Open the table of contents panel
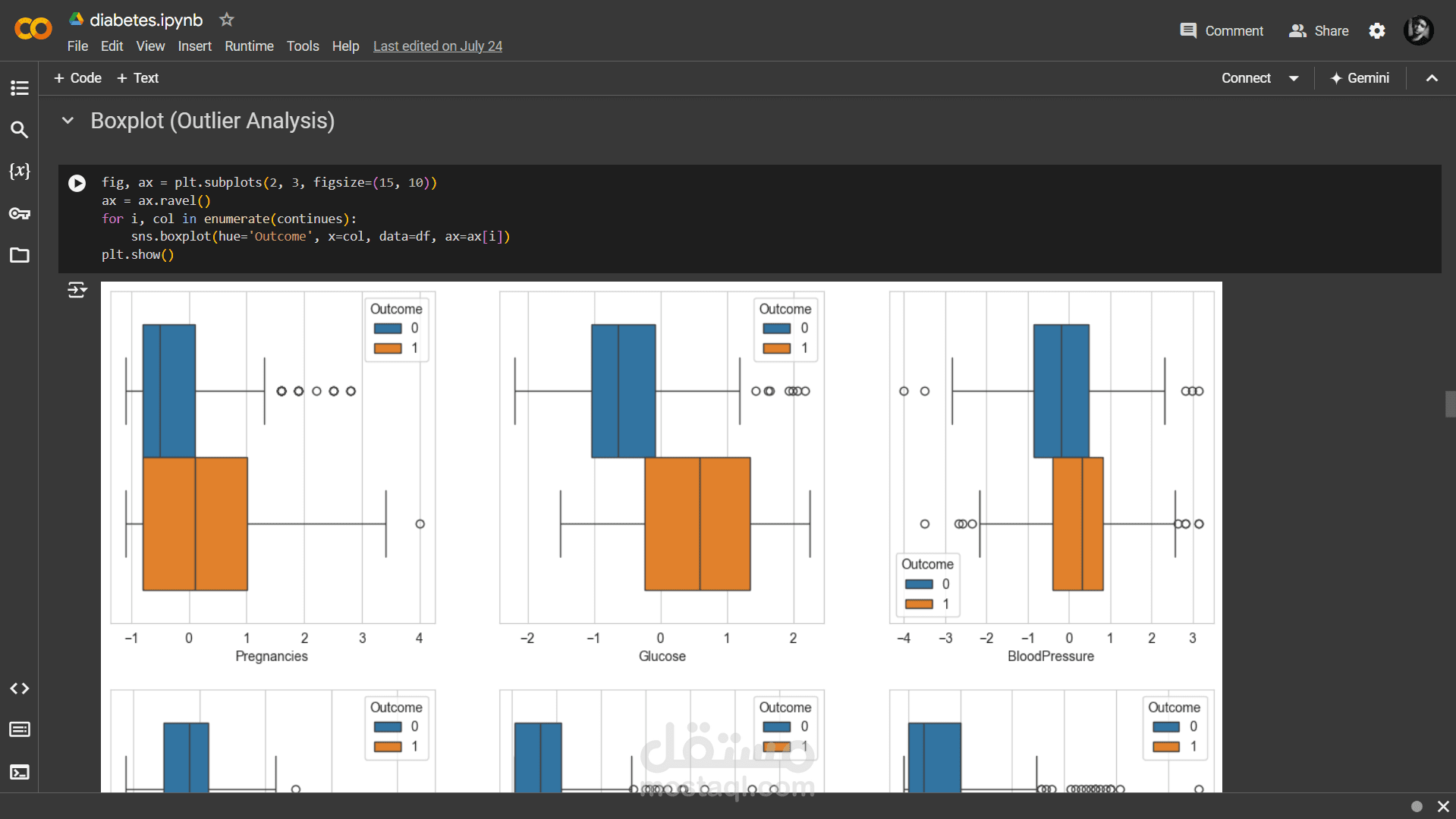The image size is (1456, 819). (20, 88)
